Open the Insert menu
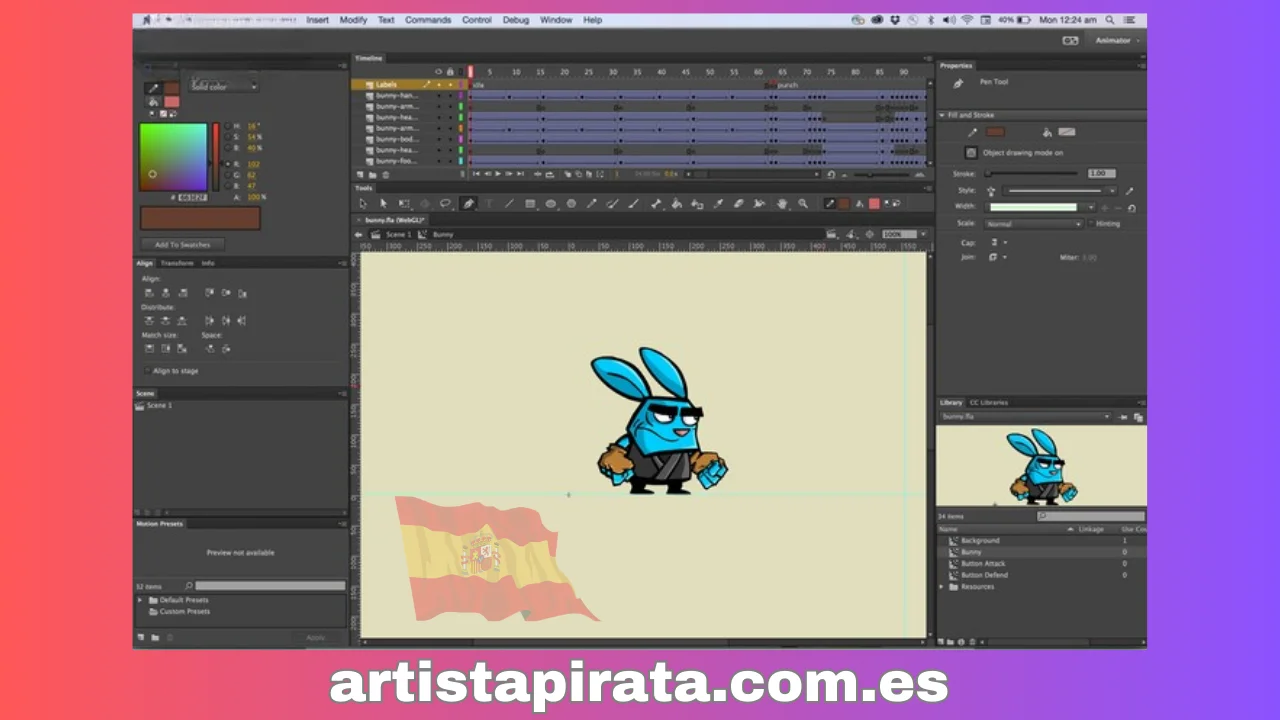The height and width of the screenshot is (720, 1280). pyautogui.click(x=317, y=20)
